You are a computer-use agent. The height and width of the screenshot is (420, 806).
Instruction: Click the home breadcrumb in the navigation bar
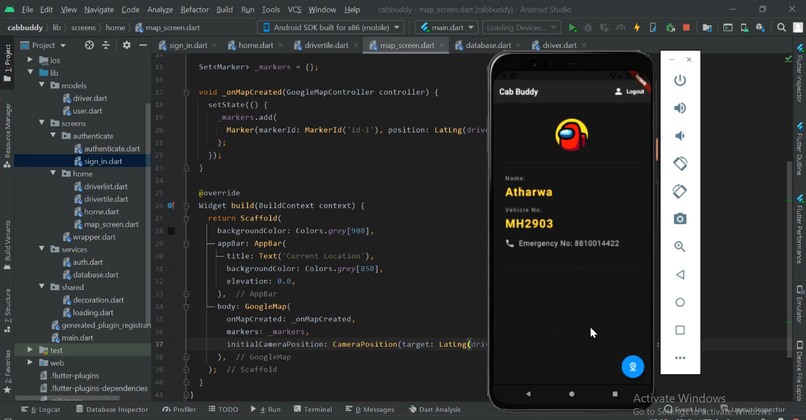[115, 28]
